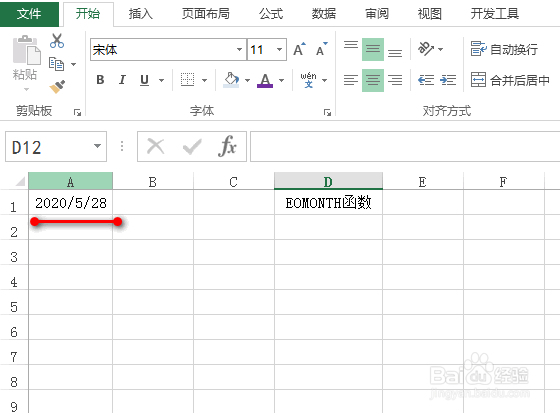Increase font size with the large A
This screenshot has height=413, width=560.
[x=299, y=49]
